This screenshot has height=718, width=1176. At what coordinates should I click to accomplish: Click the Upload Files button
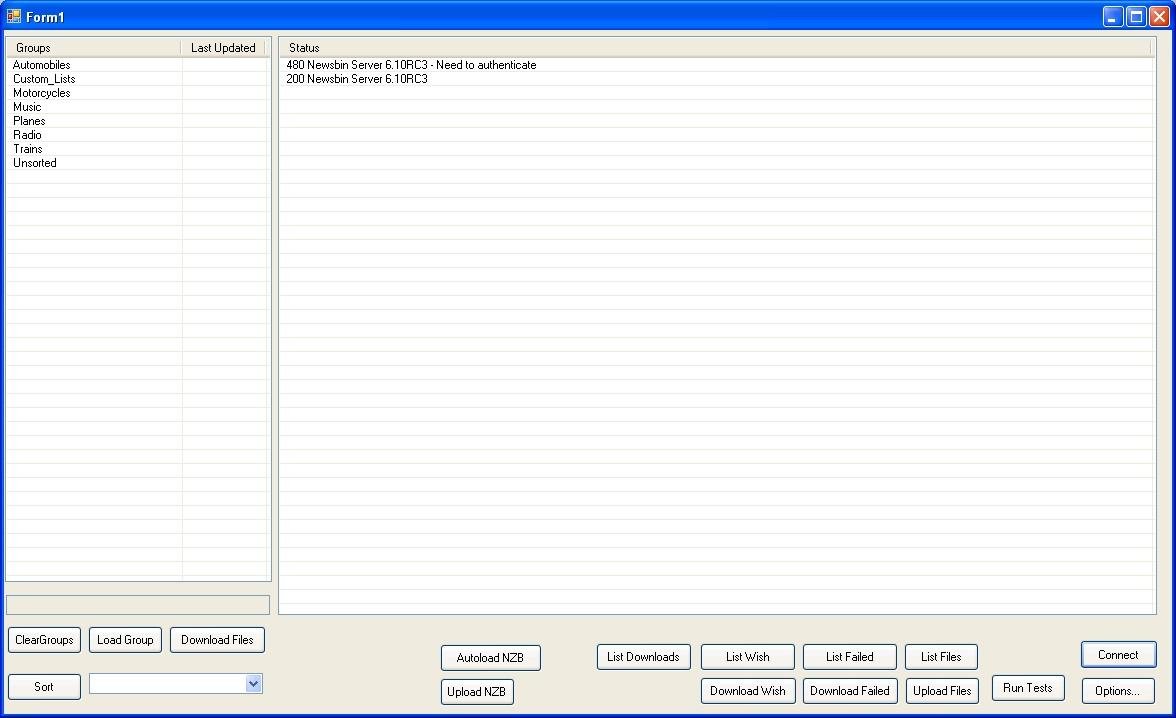pyautogui.click(x=943, y=691)
